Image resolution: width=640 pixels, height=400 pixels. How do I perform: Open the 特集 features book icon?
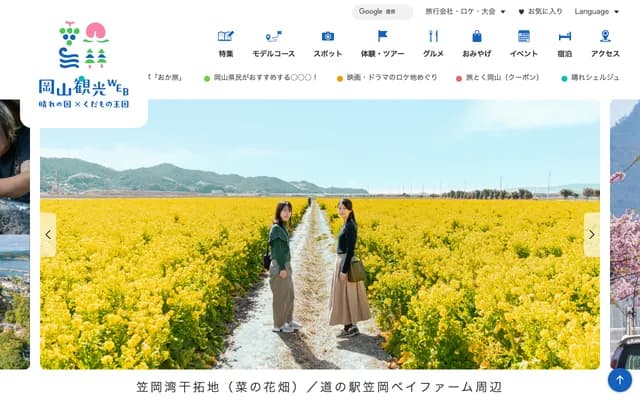(226, 37)
